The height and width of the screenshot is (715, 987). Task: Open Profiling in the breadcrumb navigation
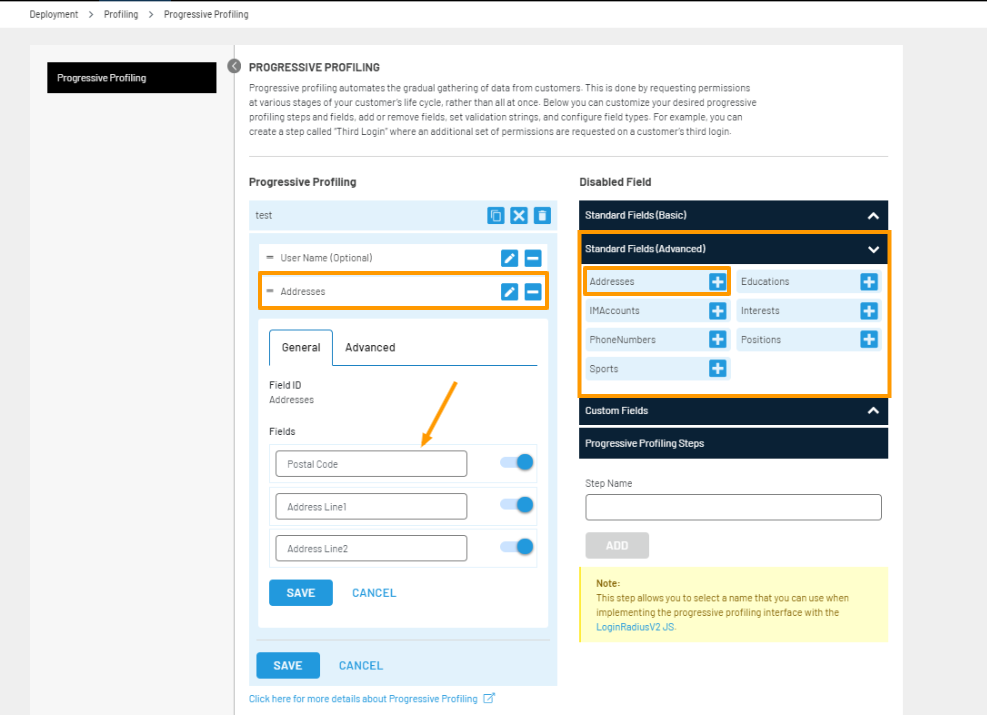[x=120, y=14]
